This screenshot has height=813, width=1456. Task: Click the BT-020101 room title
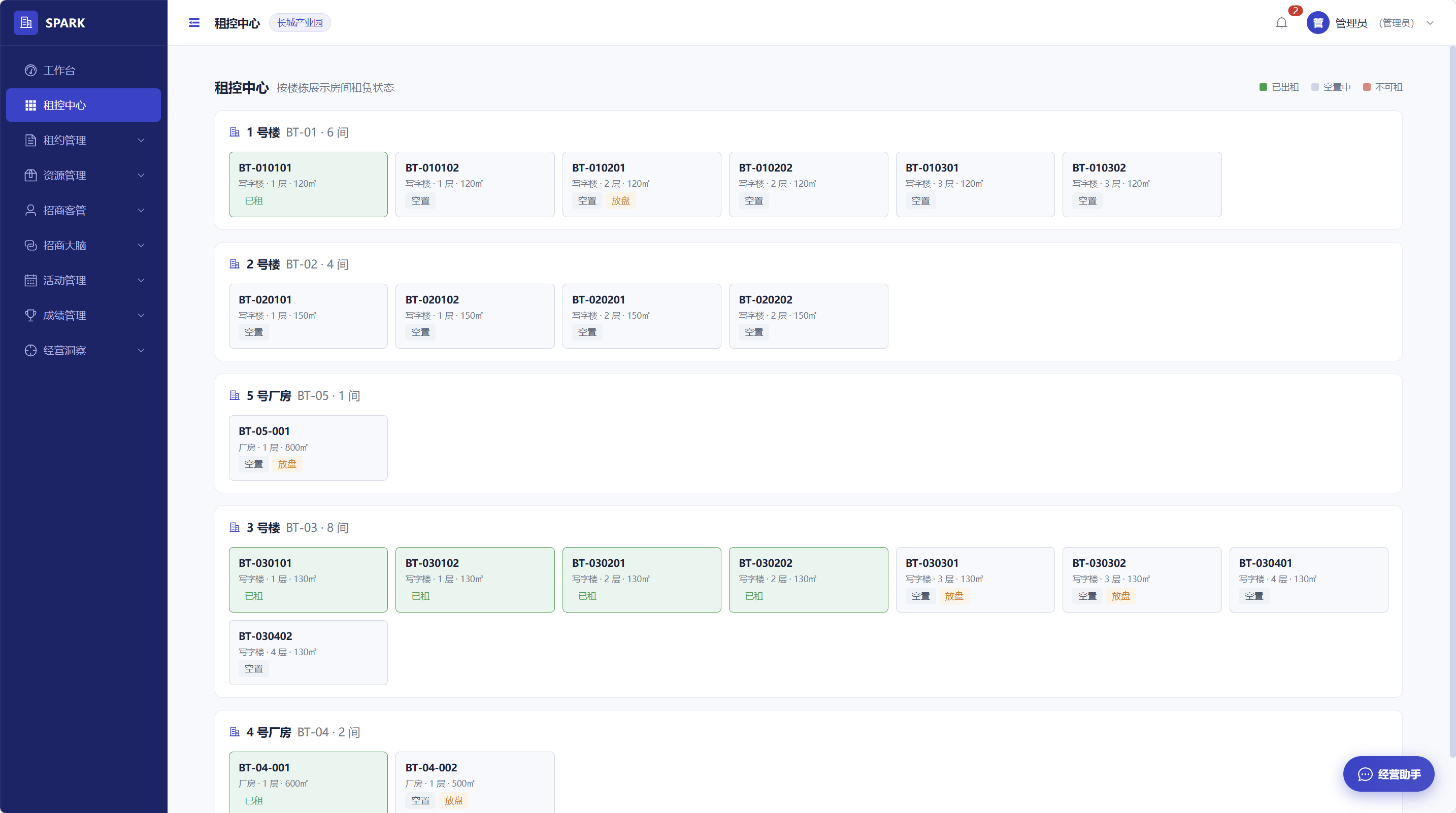(265, 299)
